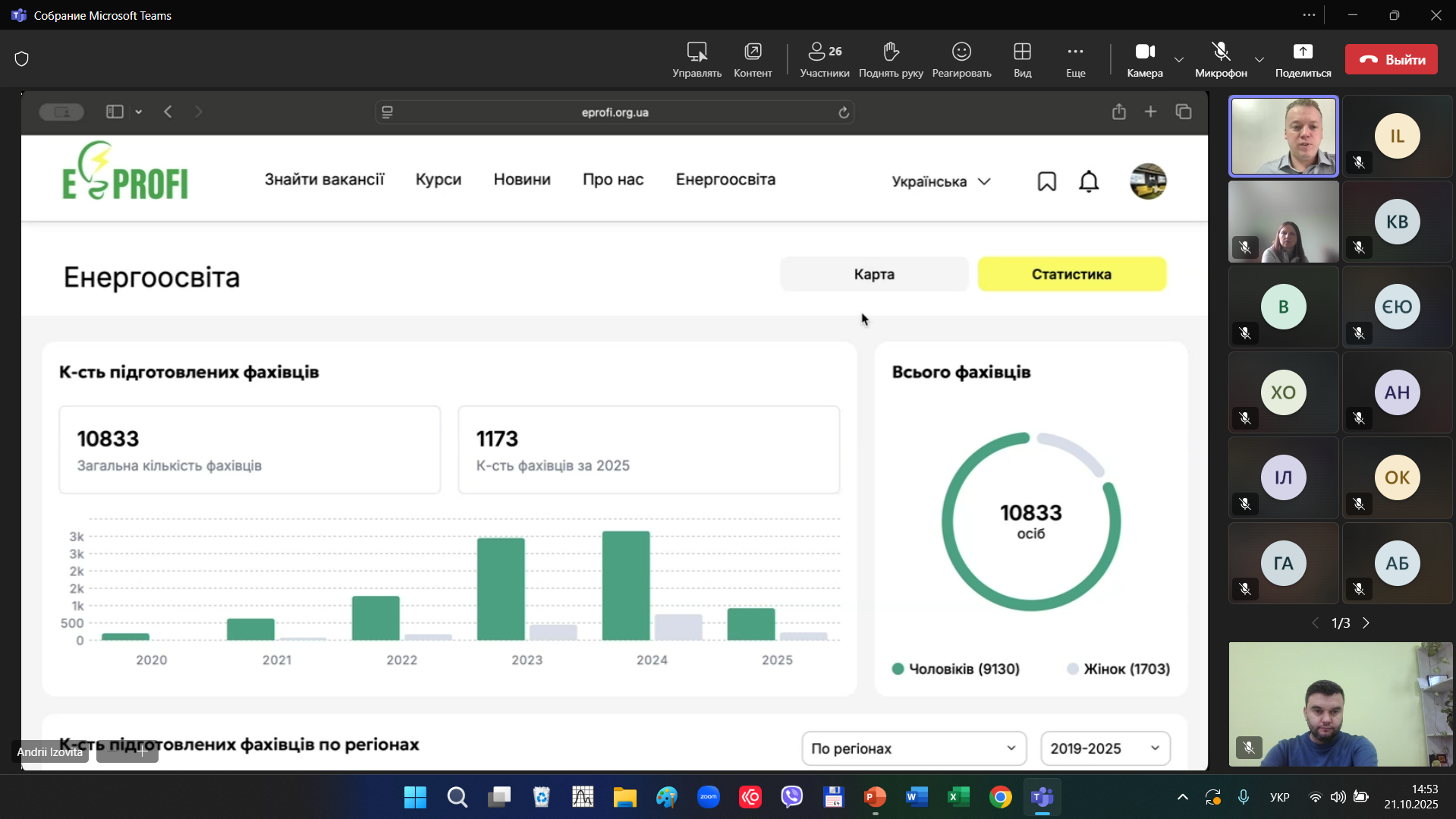Click the Чоловіків green legend swatch
This screenshot has width=1456, height=819.
[x=898, y=669]
